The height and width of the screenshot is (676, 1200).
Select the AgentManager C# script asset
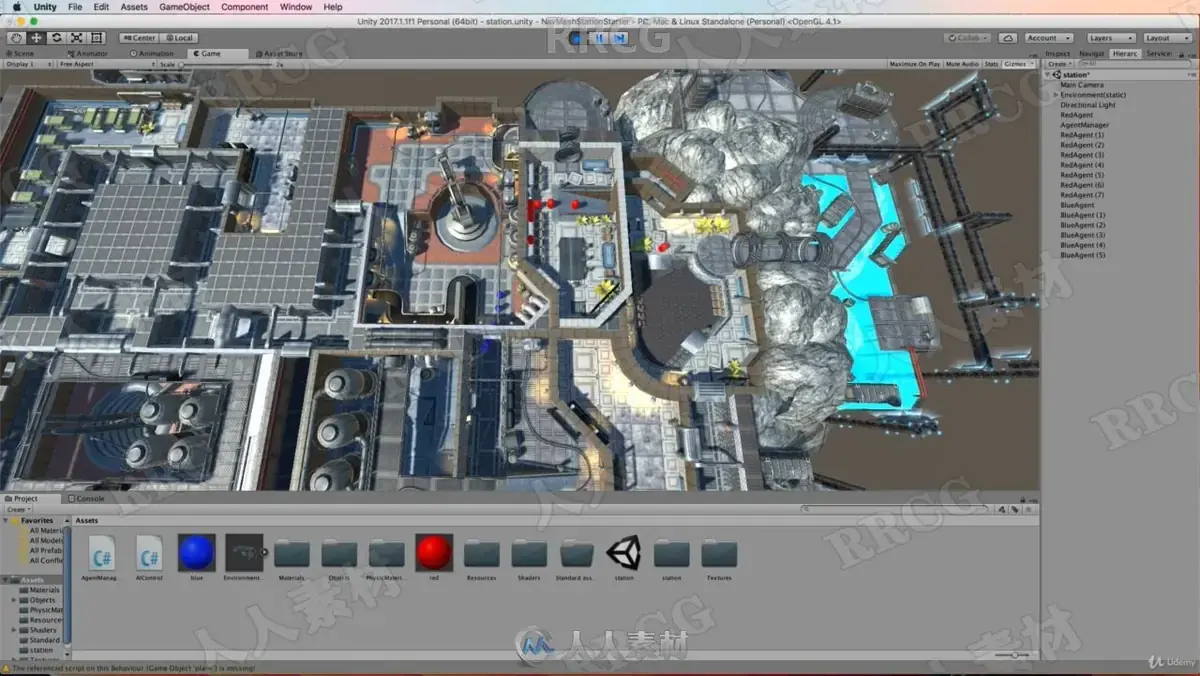[101, 552]
